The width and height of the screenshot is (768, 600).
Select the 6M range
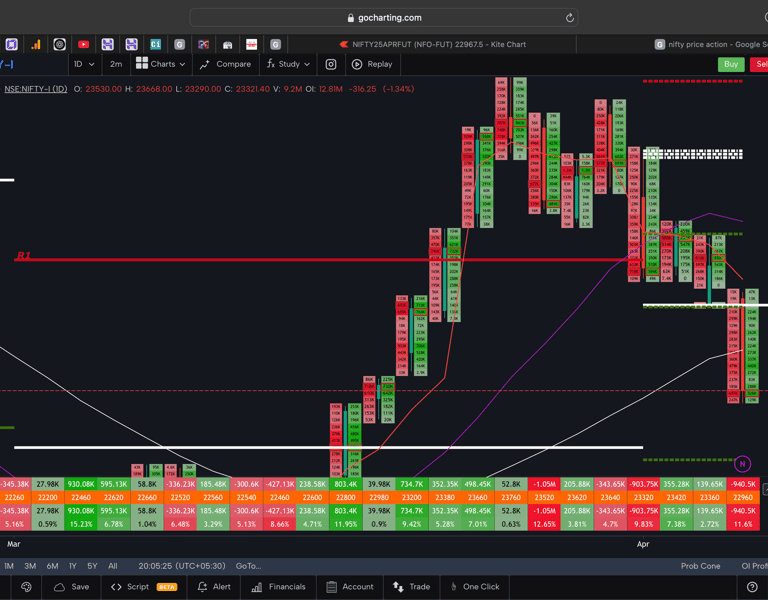52,566
